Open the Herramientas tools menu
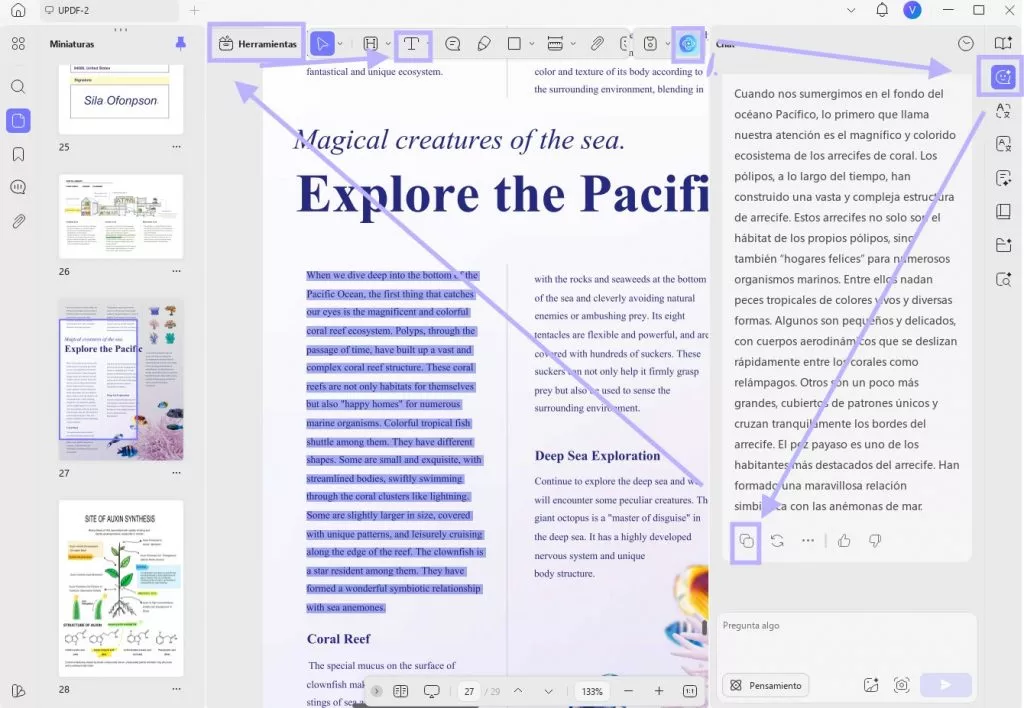 [x=257, y=44]
